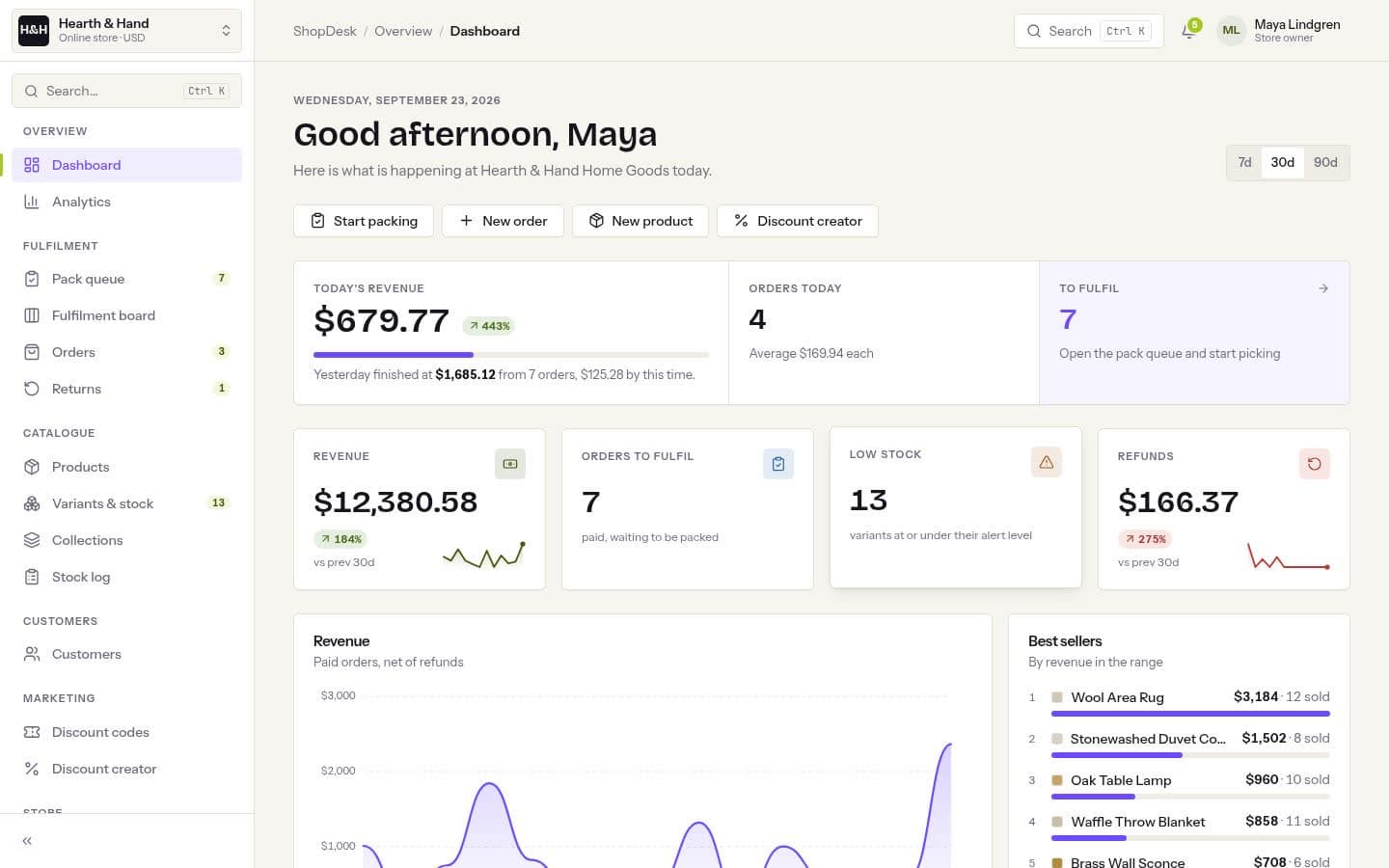
Task: Click the H&H store logo
Action: click(34, 30)
